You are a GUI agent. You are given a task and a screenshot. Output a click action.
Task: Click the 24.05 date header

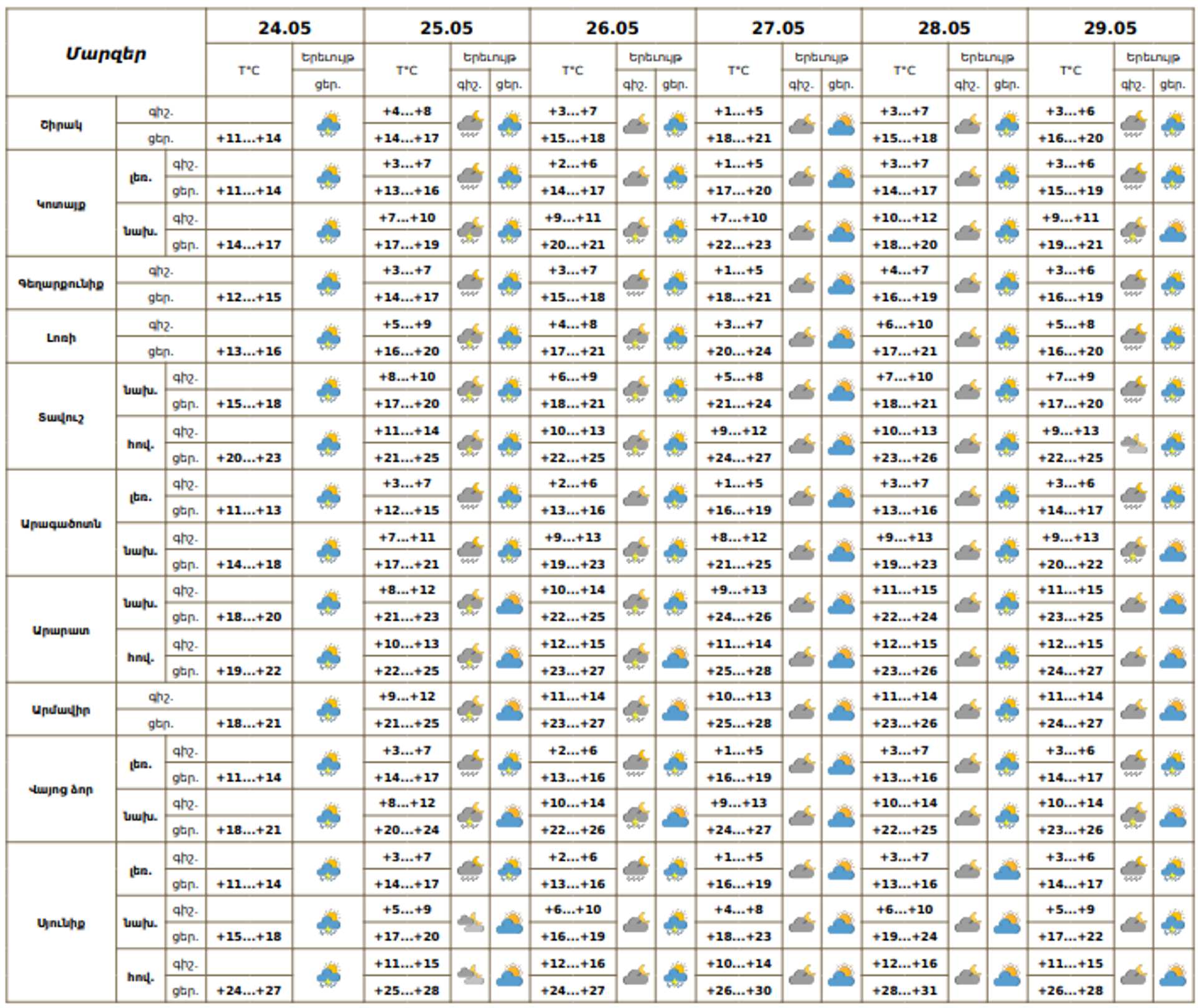tap(285, 28)
